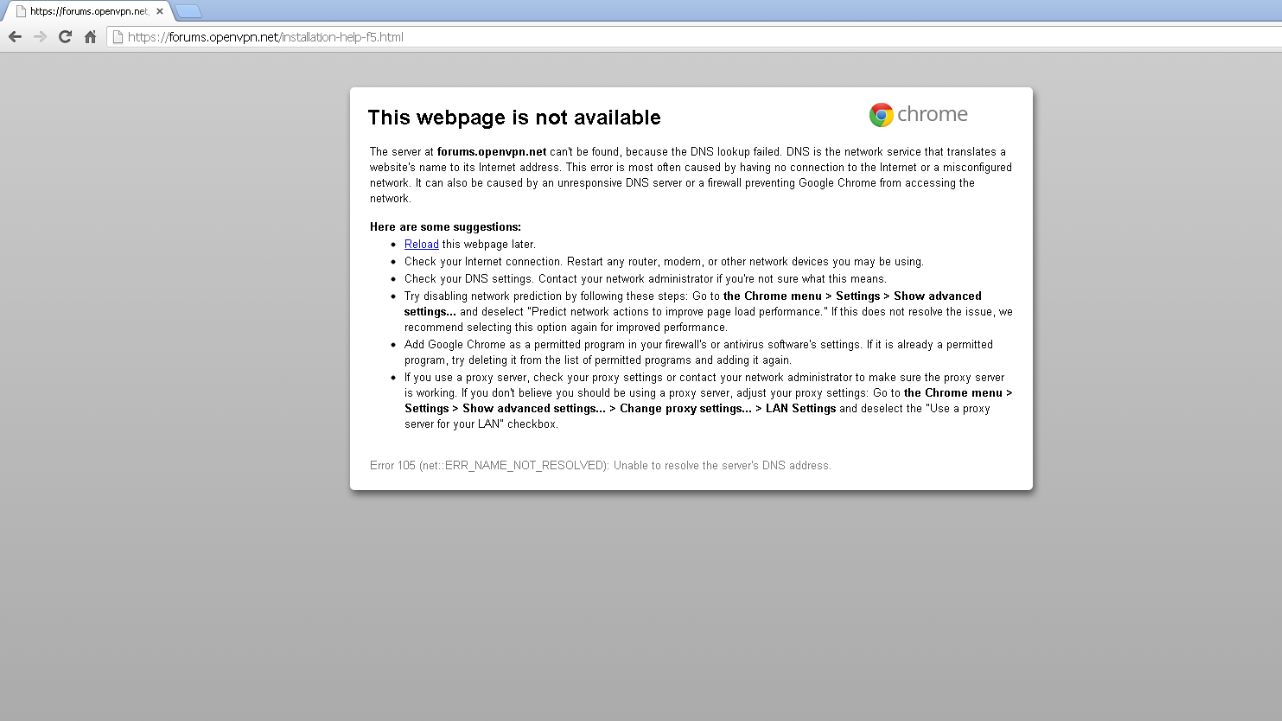Click the "Try disabling network prediction" suggestion

(708, 311)
